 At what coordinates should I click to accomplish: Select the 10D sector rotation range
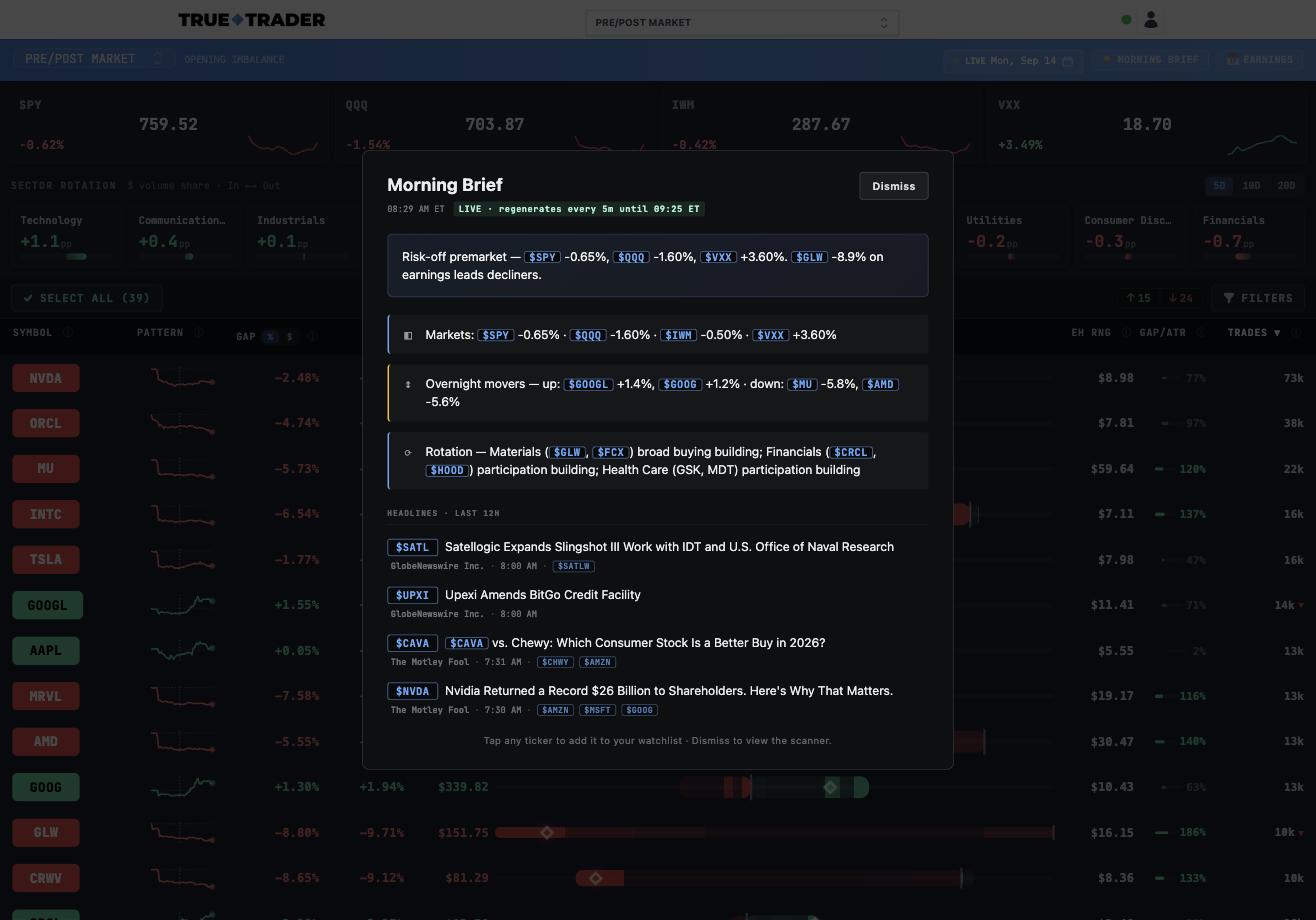[1251, 185]
